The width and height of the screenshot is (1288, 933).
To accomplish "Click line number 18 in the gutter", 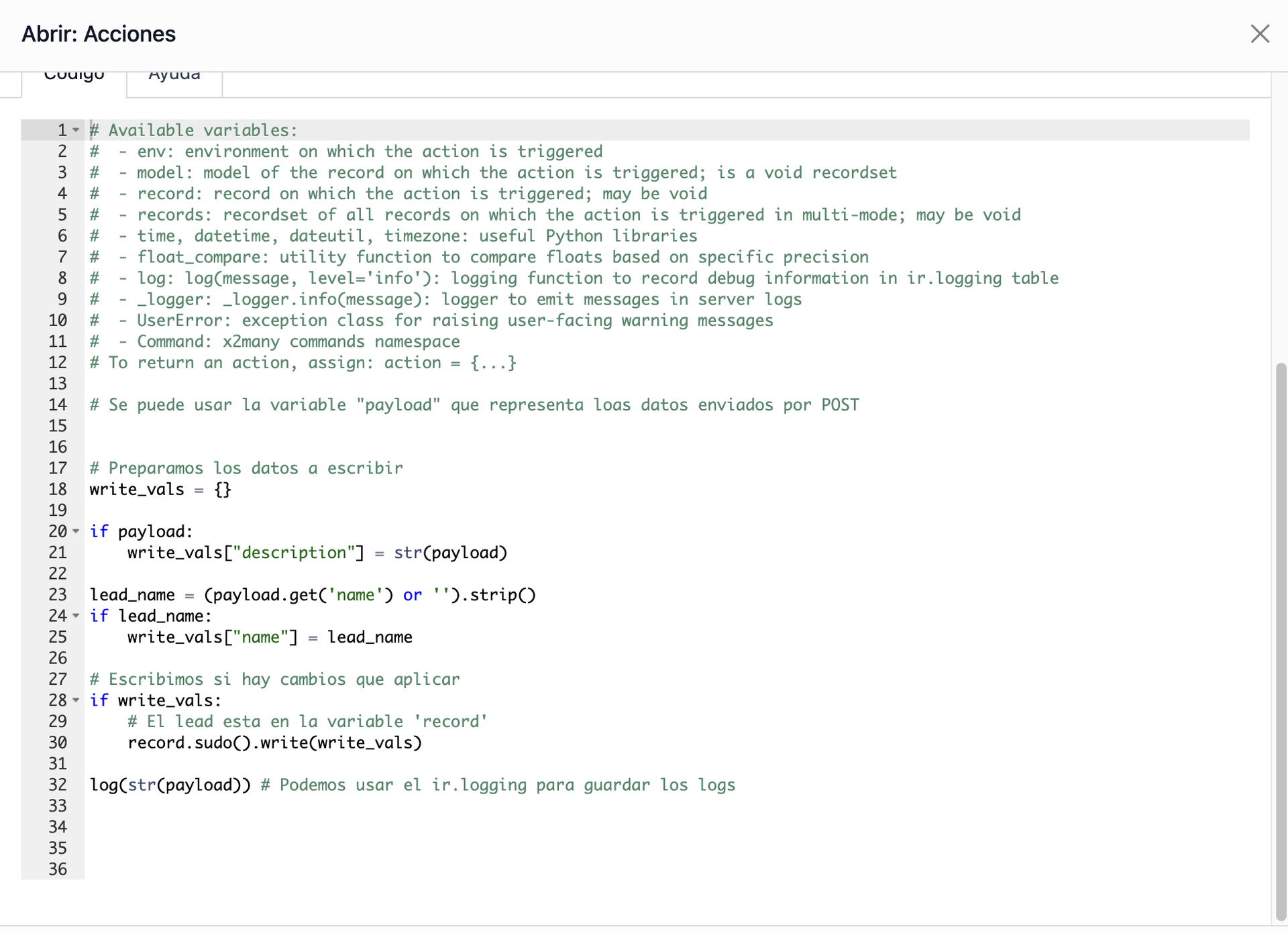I will click(58, 490).
